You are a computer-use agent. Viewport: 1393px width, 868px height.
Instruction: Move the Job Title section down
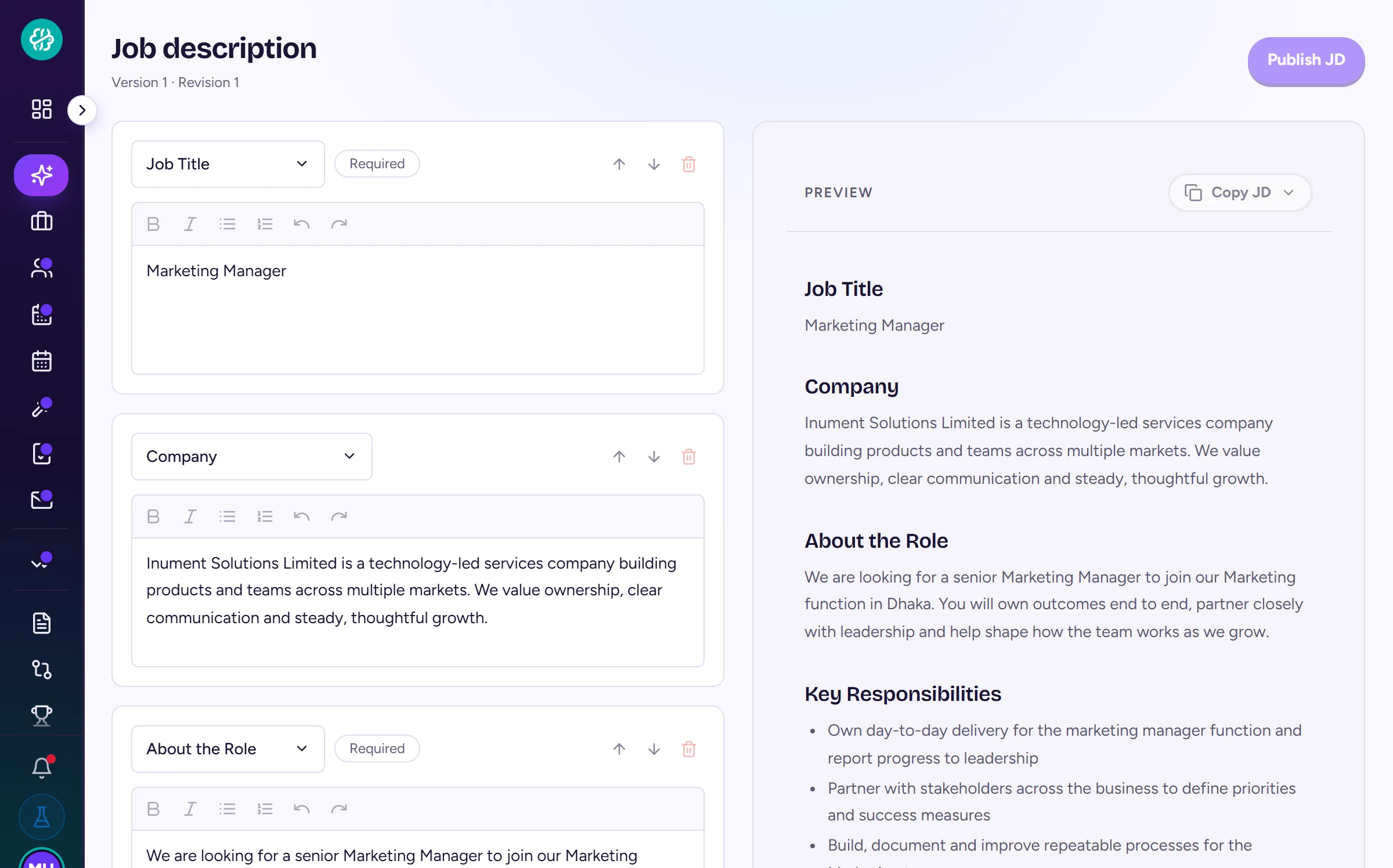[654, 164]
